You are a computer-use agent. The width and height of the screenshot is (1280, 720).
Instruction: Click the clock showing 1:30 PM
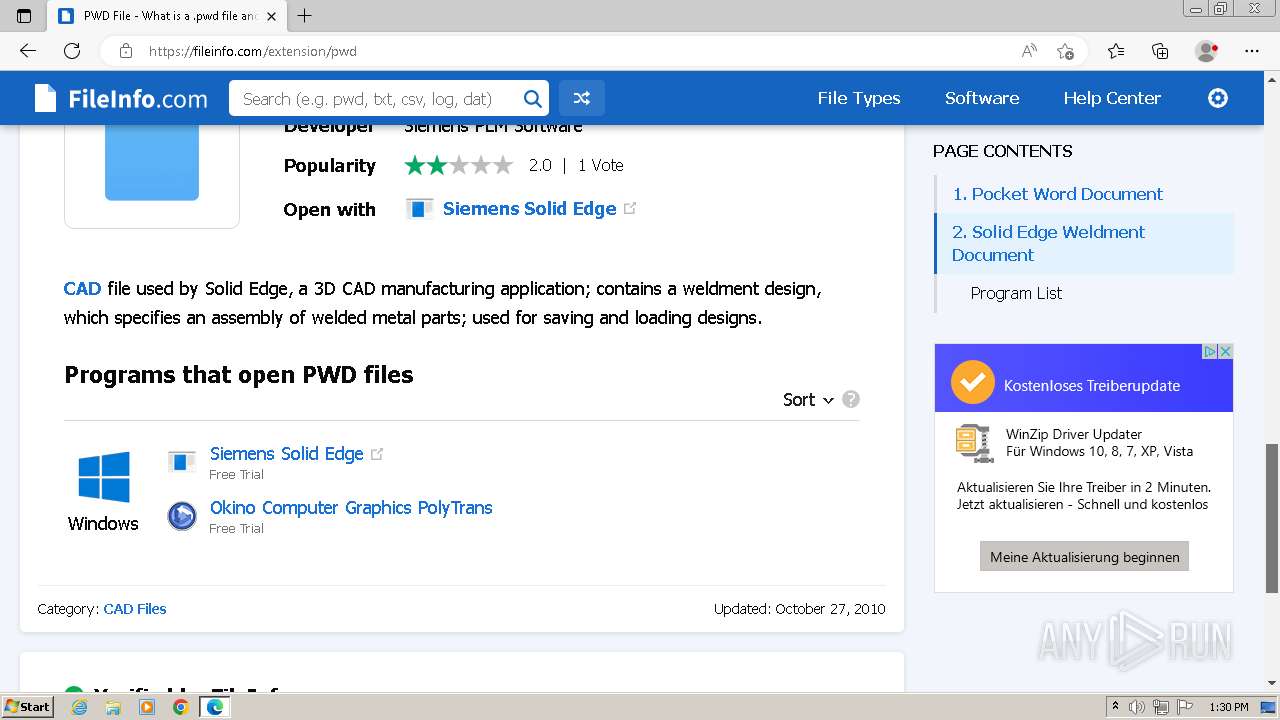tap(1228, 707)
